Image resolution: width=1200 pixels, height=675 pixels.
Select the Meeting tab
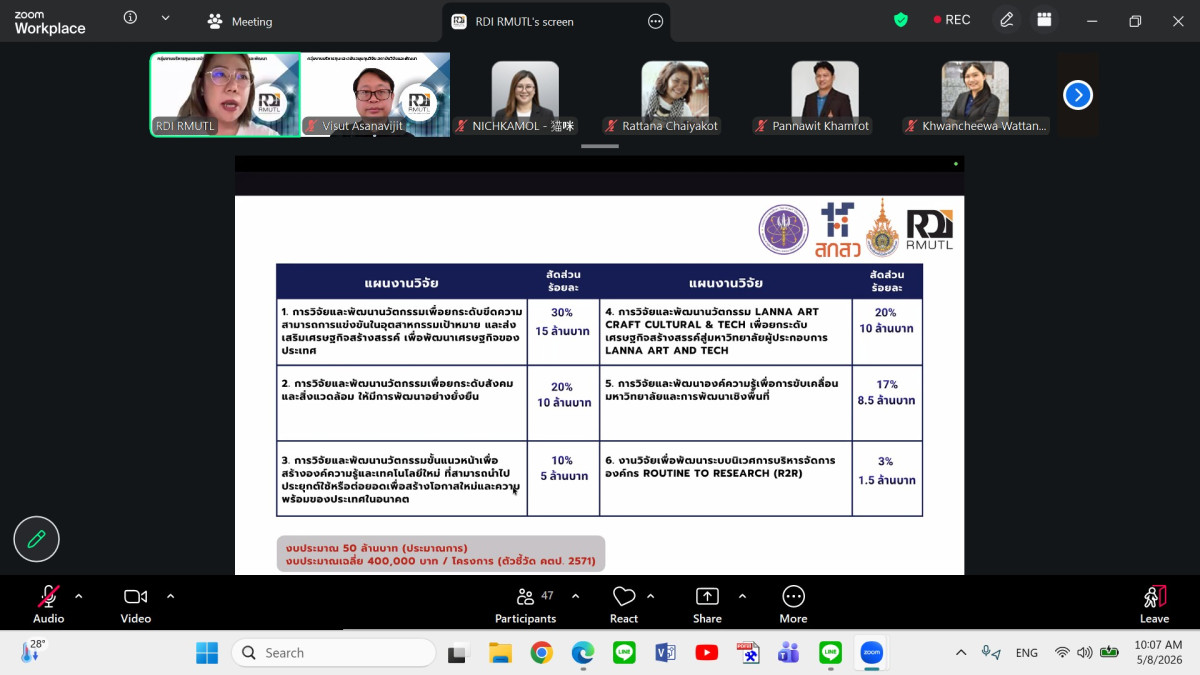click(240, 21)
